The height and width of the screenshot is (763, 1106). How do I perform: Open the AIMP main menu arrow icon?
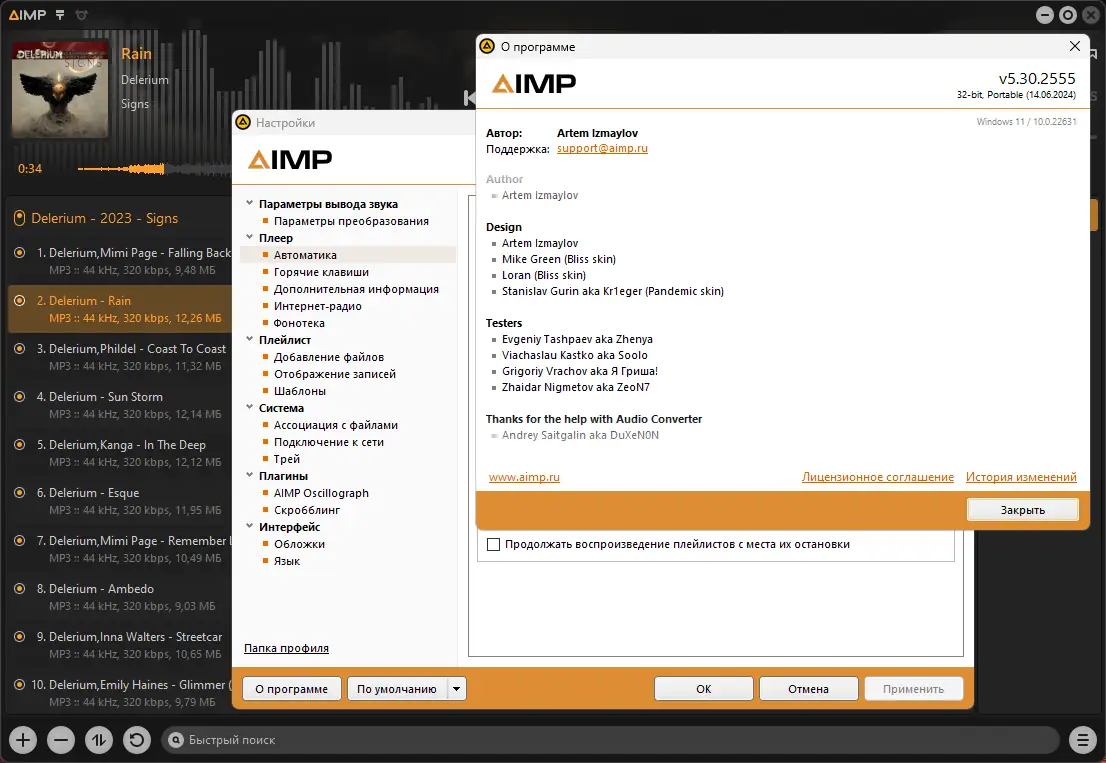[x=60, y=15]
